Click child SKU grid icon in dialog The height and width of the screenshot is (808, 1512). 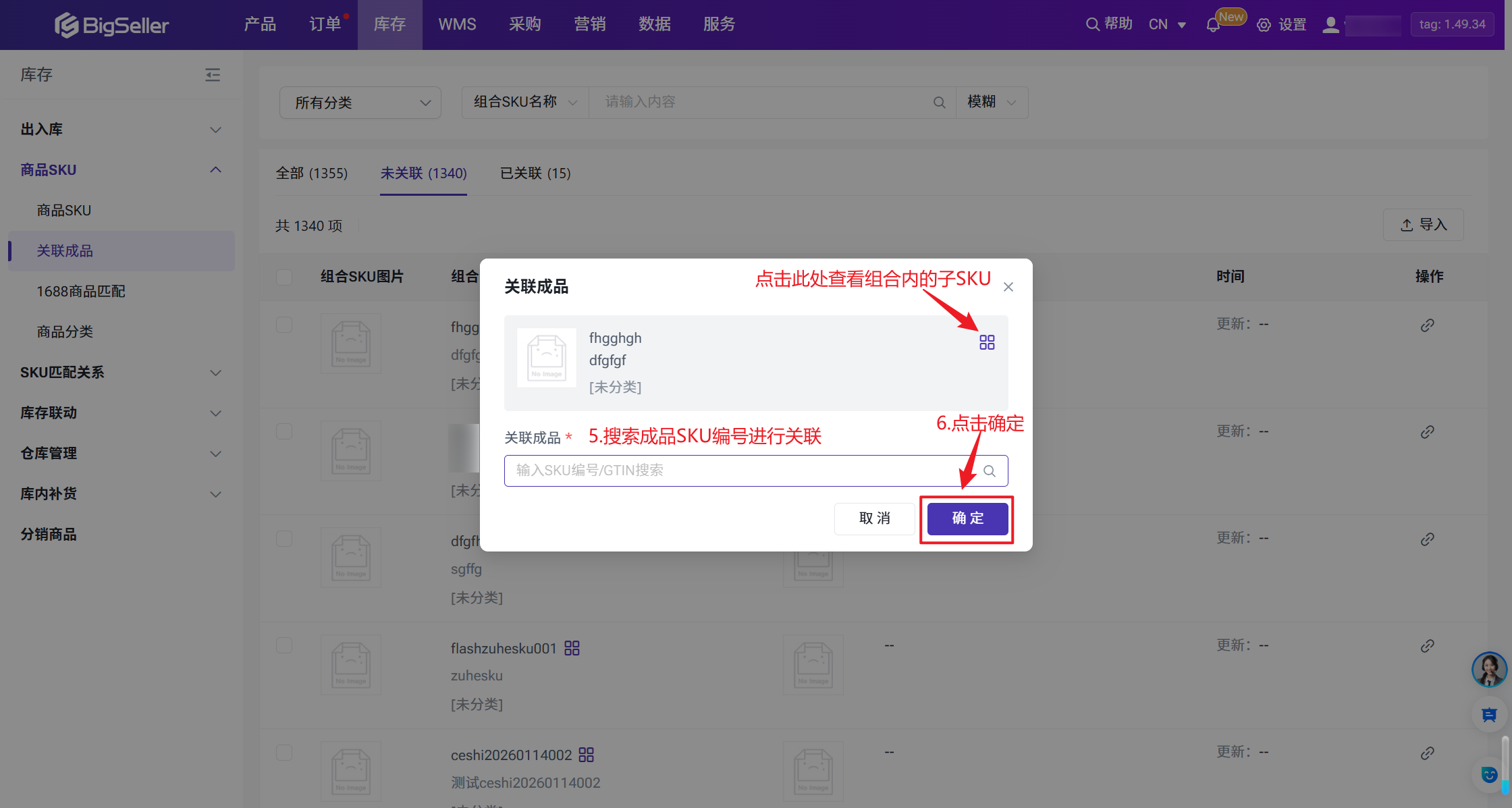[x=987, y=342]
